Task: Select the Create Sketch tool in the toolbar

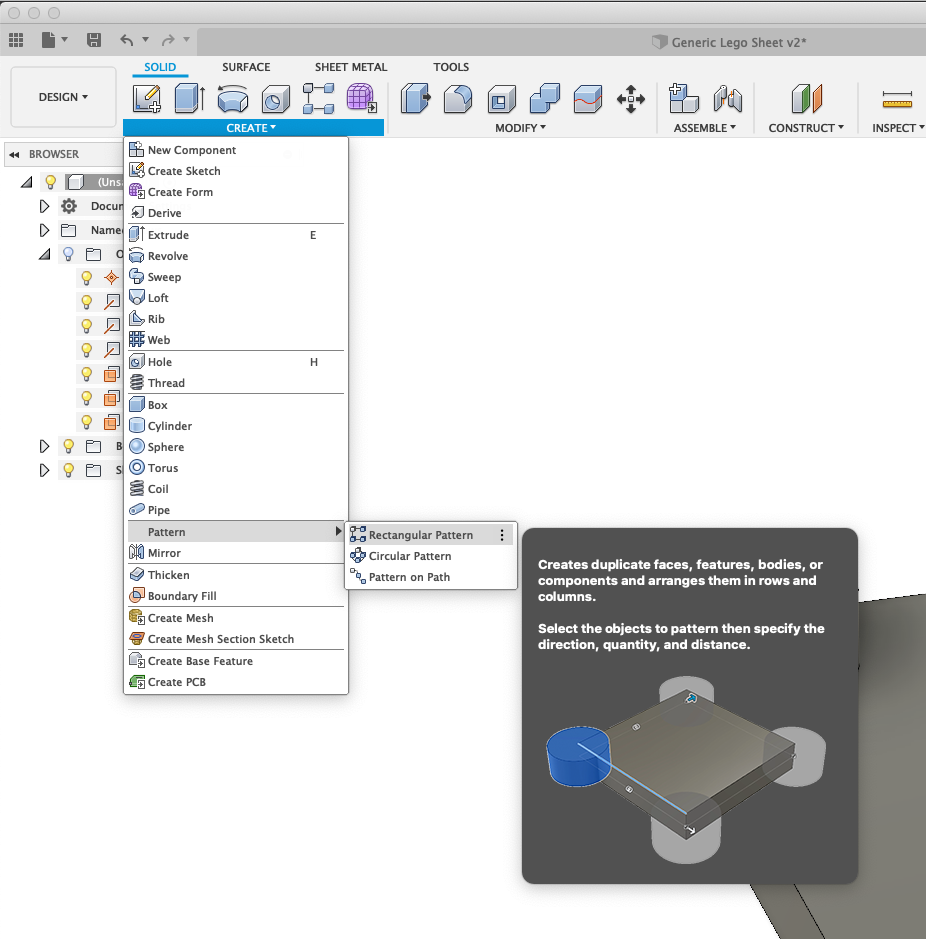Action: pos(147,99)
